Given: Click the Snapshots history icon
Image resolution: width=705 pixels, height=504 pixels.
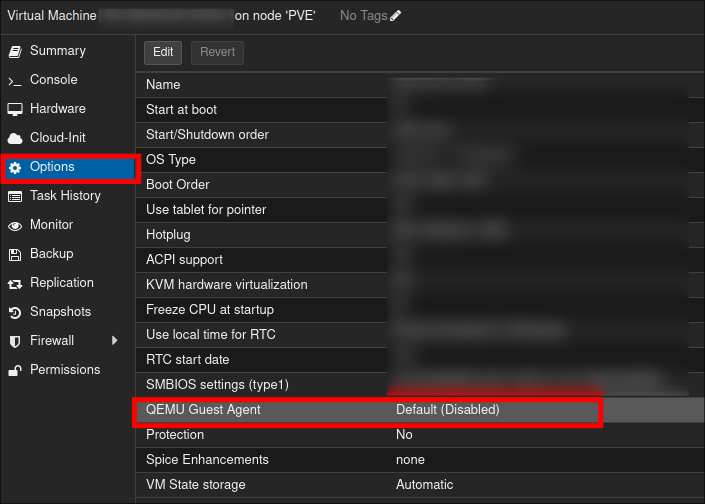Looking at the screenshot, I should 15,312.
